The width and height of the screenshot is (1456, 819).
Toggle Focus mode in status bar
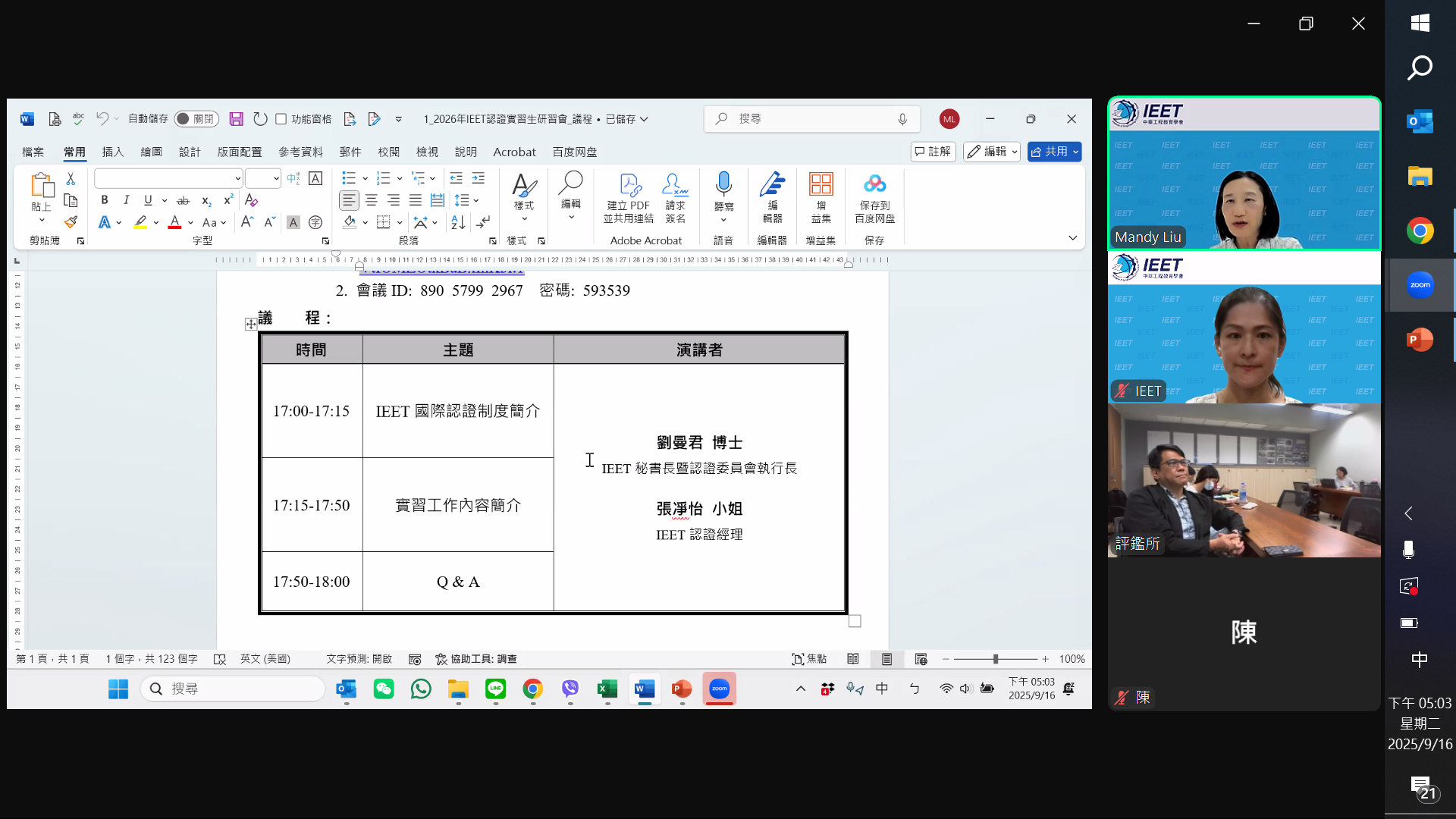[808, 659]
